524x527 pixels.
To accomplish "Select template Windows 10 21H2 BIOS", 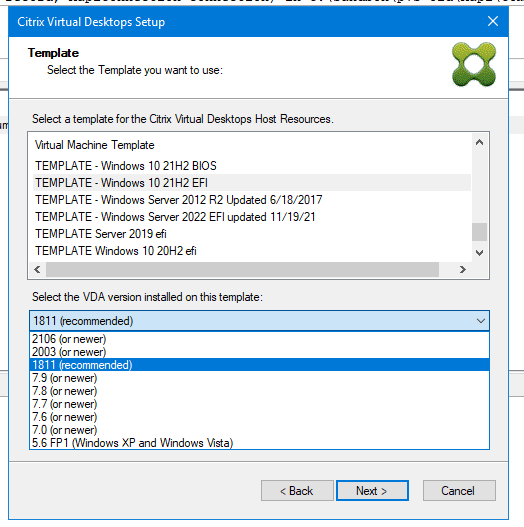I will 252,166.
